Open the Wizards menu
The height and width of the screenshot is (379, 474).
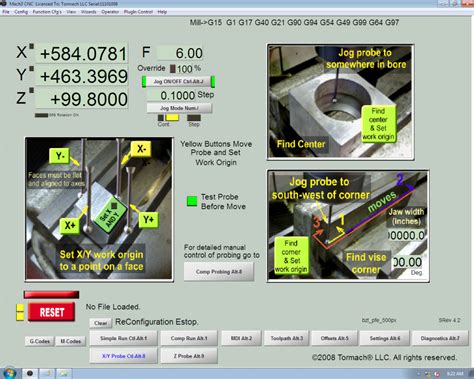click(89, 12)
